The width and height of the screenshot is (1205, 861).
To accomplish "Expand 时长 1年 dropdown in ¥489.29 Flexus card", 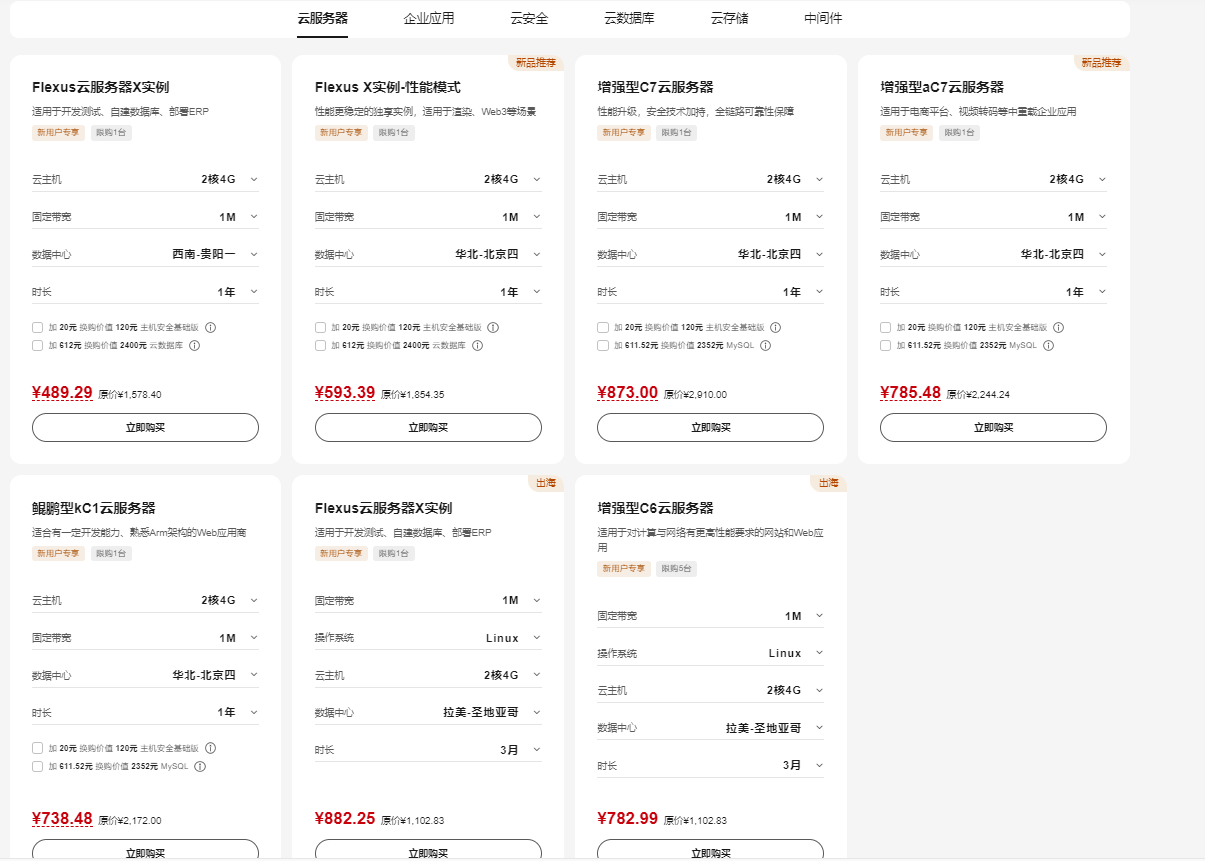I will tap(145, 292).
